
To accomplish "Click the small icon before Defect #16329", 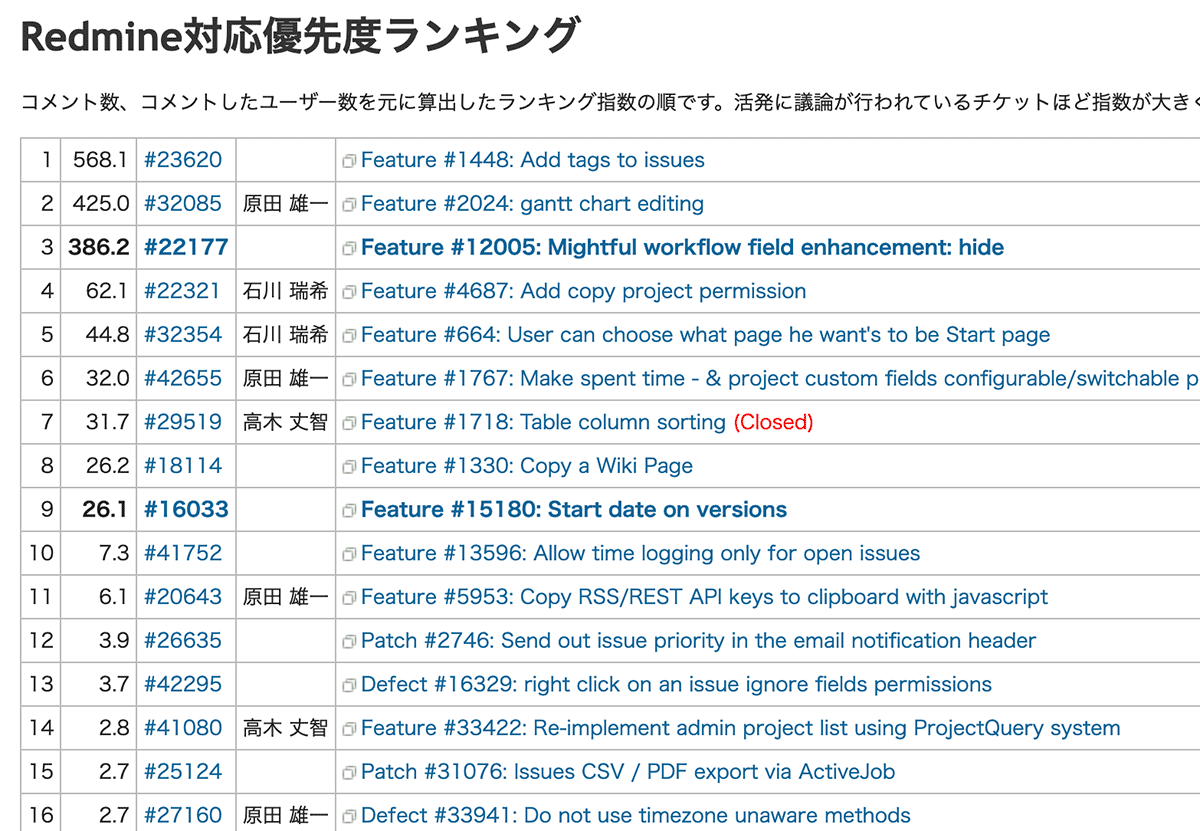I will click(349, 685).
